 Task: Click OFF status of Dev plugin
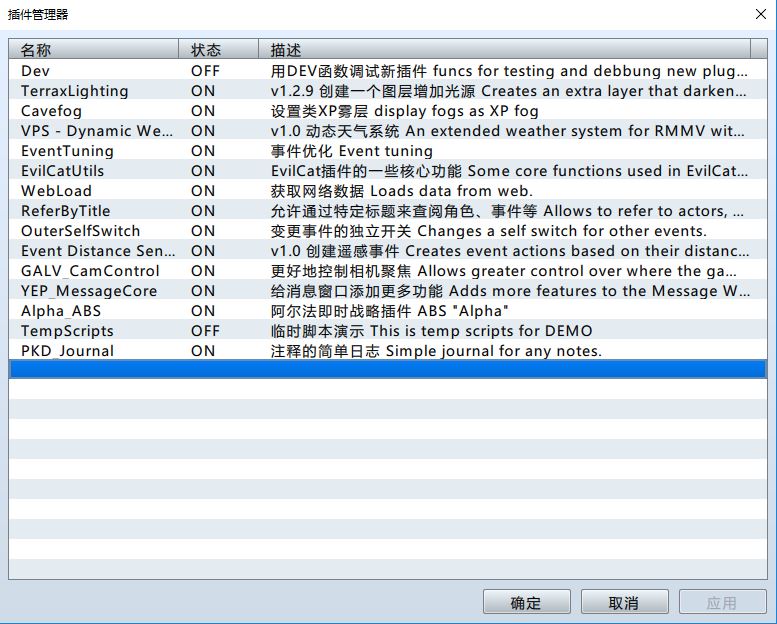pos(205,71)
